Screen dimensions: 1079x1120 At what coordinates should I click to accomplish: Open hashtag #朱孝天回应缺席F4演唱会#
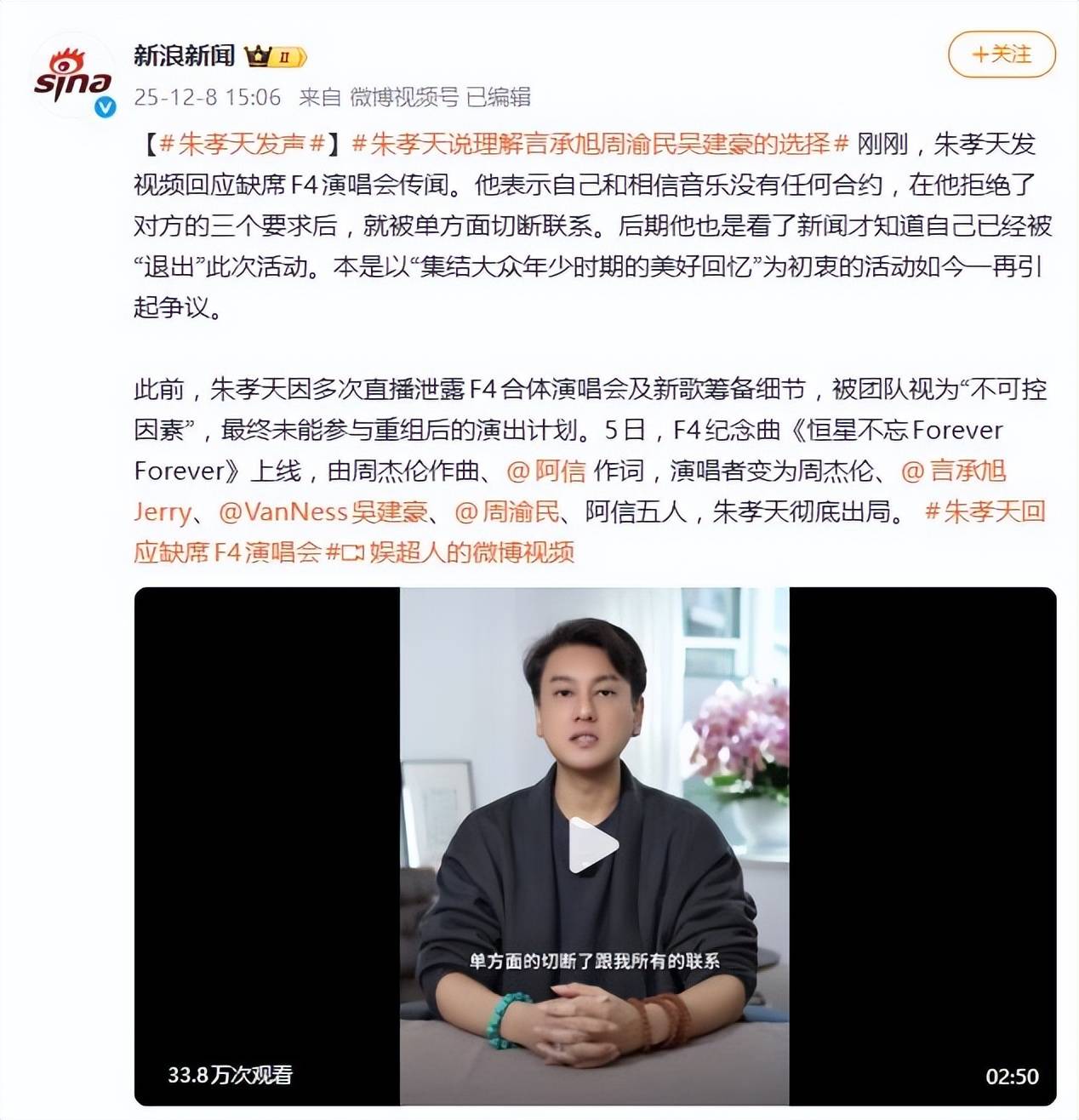[590, 532]
